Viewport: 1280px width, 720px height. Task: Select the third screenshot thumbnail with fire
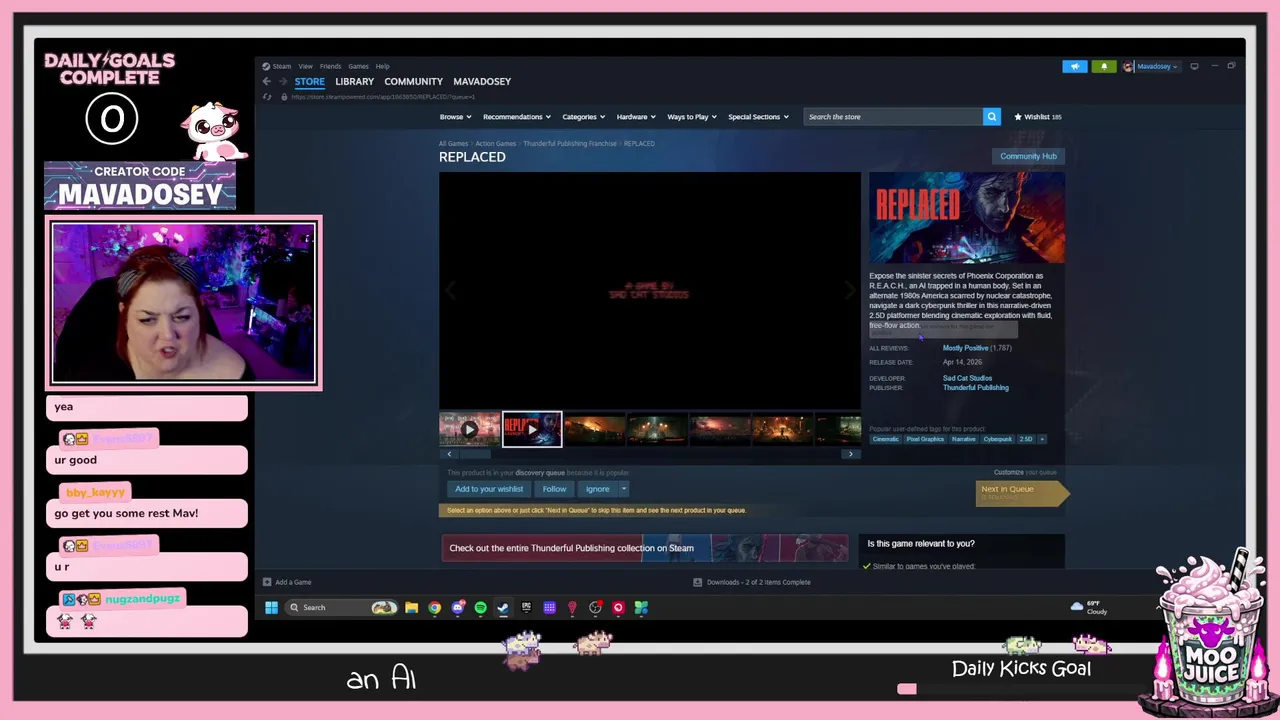point(594,429)
